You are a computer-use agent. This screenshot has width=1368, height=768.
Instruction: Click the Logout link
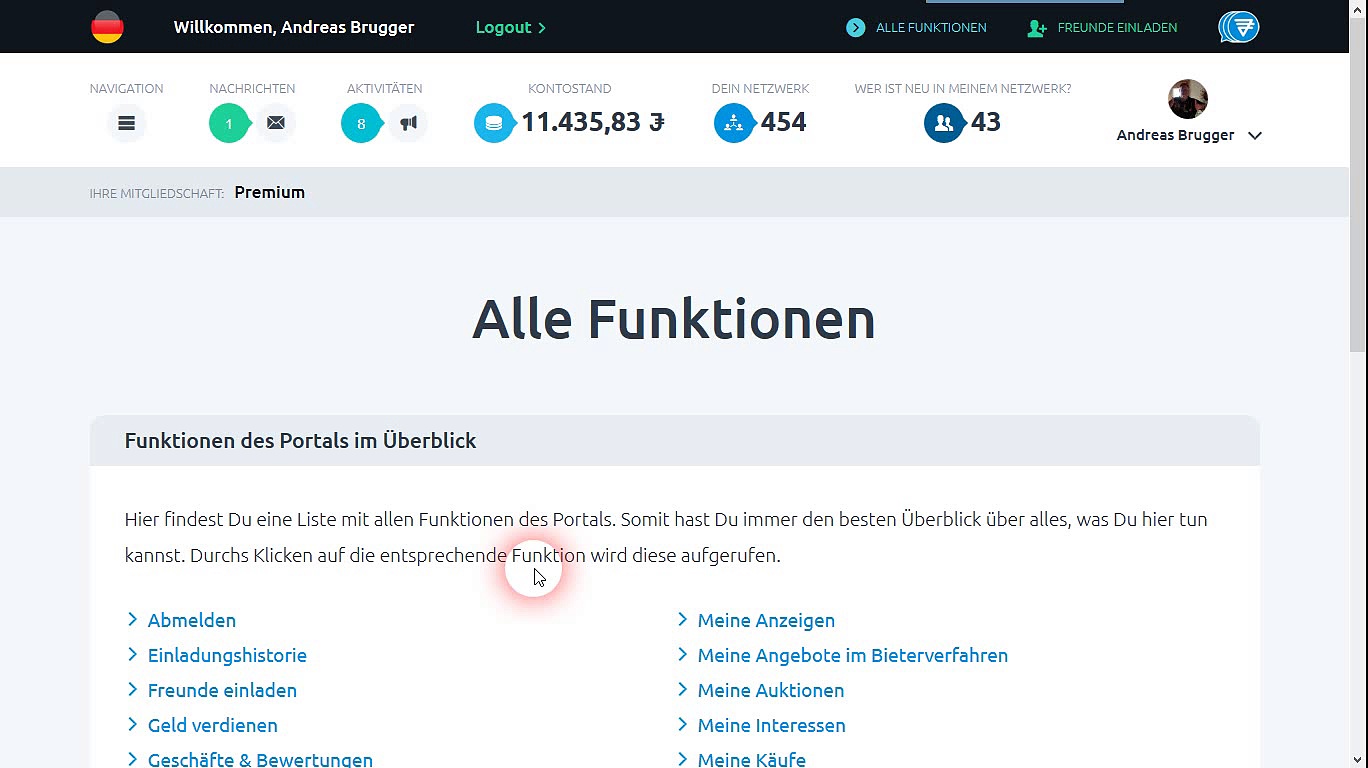510,27
